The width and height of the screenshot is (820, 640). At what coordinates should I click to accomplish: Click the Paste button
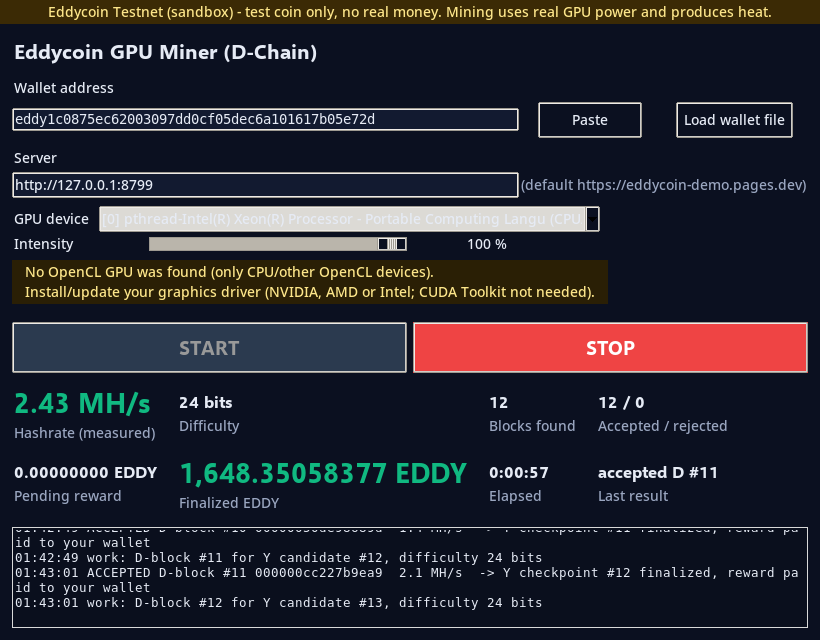[x=589, y=120]
